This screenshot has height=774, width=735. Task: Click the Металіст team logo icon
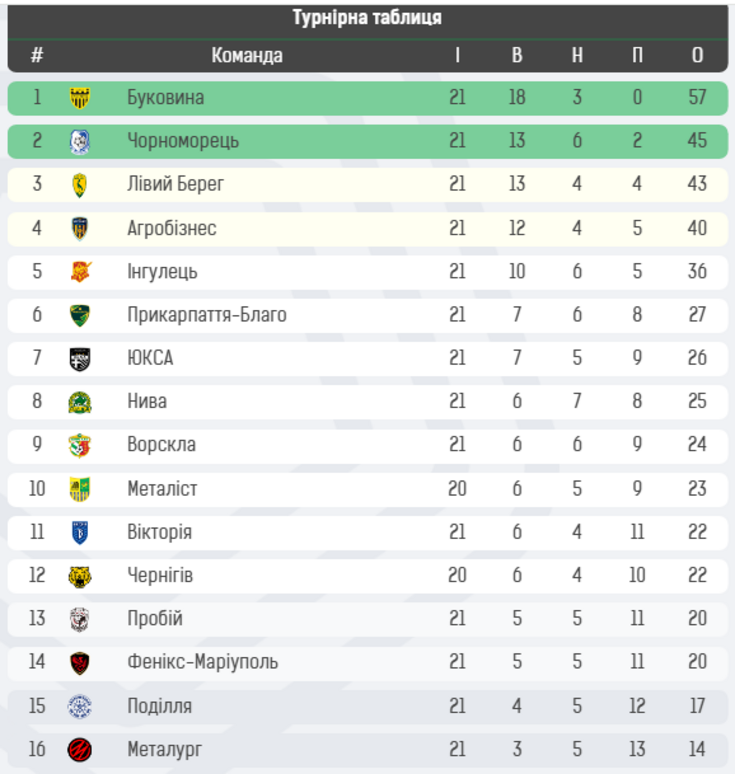(x=80, y=489)
